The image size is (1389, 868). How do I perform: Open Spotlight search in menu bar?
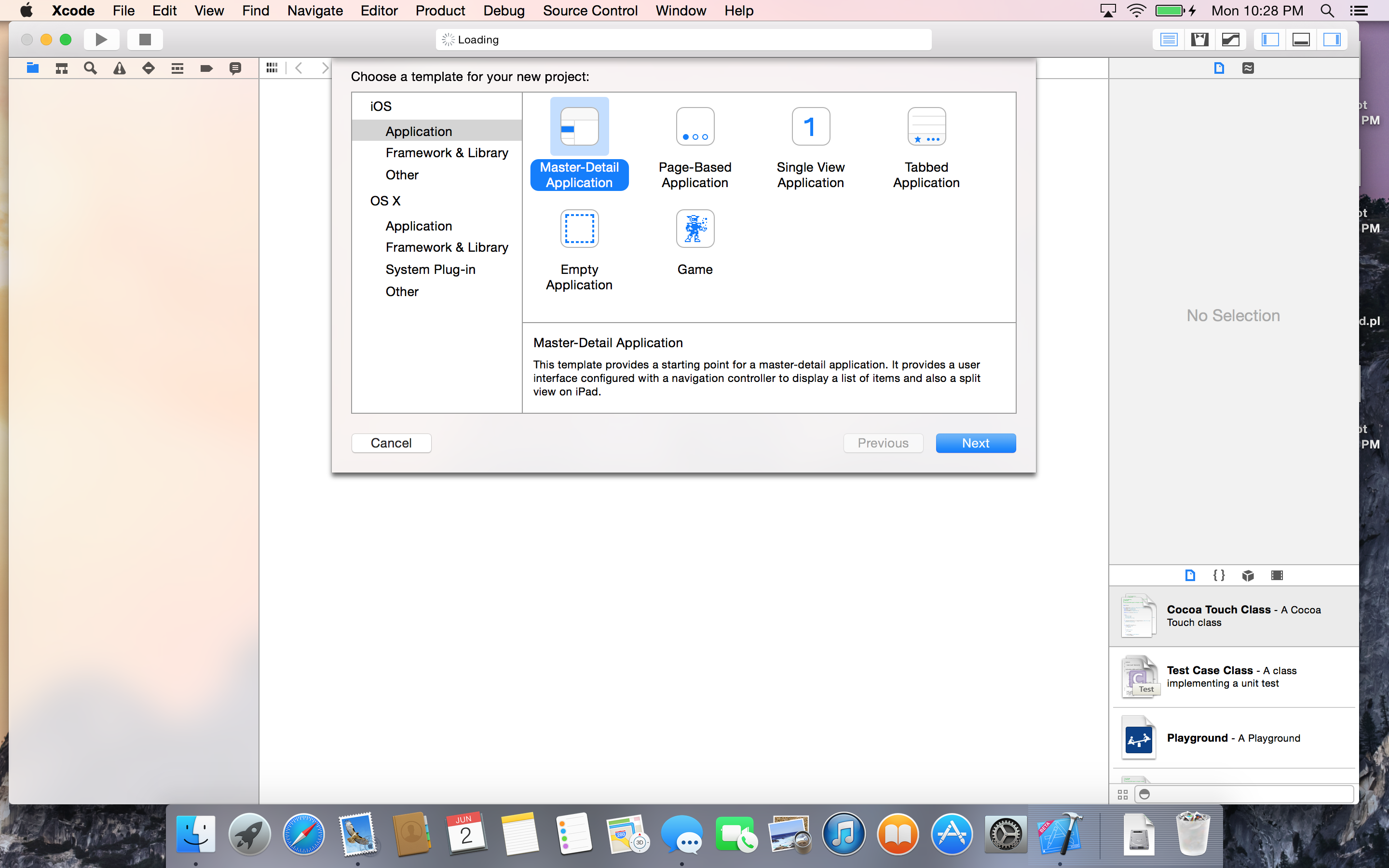(1326, 10)
